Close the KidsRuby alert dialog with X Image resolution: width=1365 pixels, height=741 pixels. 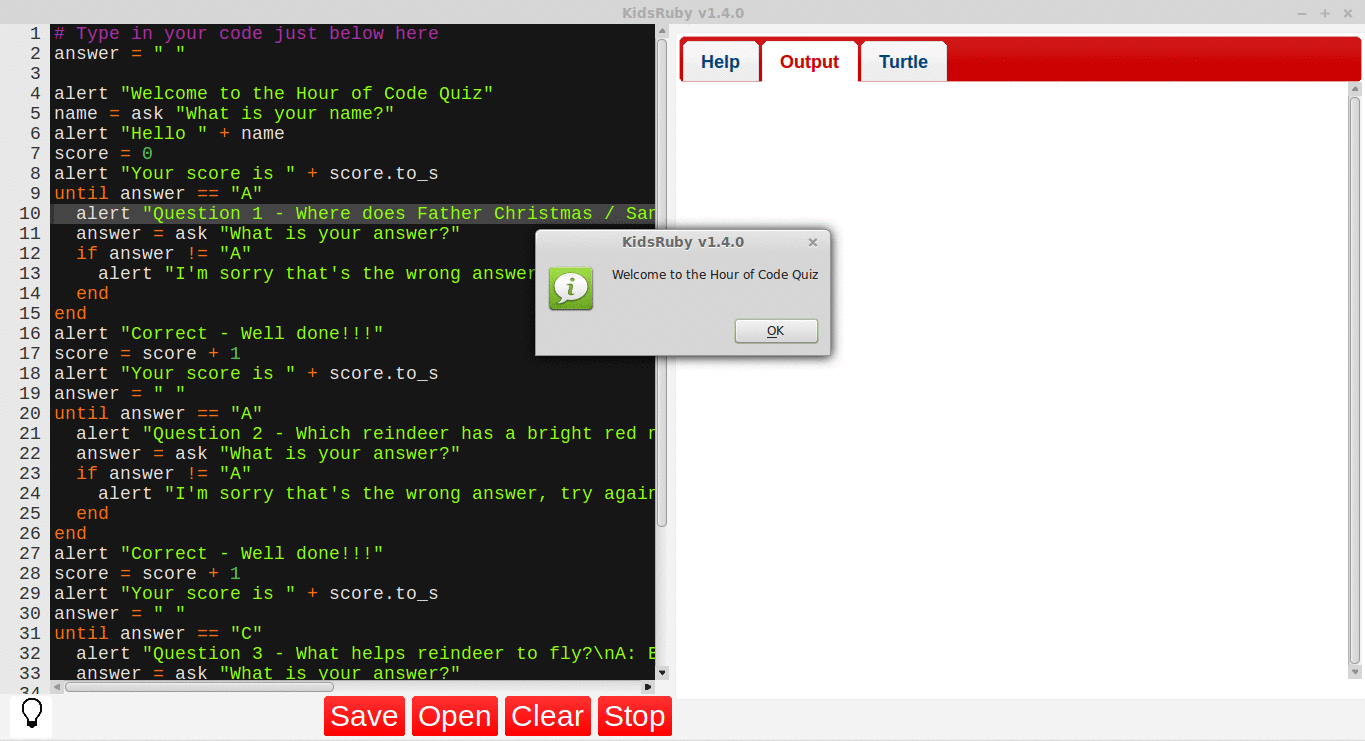(812, 242)
